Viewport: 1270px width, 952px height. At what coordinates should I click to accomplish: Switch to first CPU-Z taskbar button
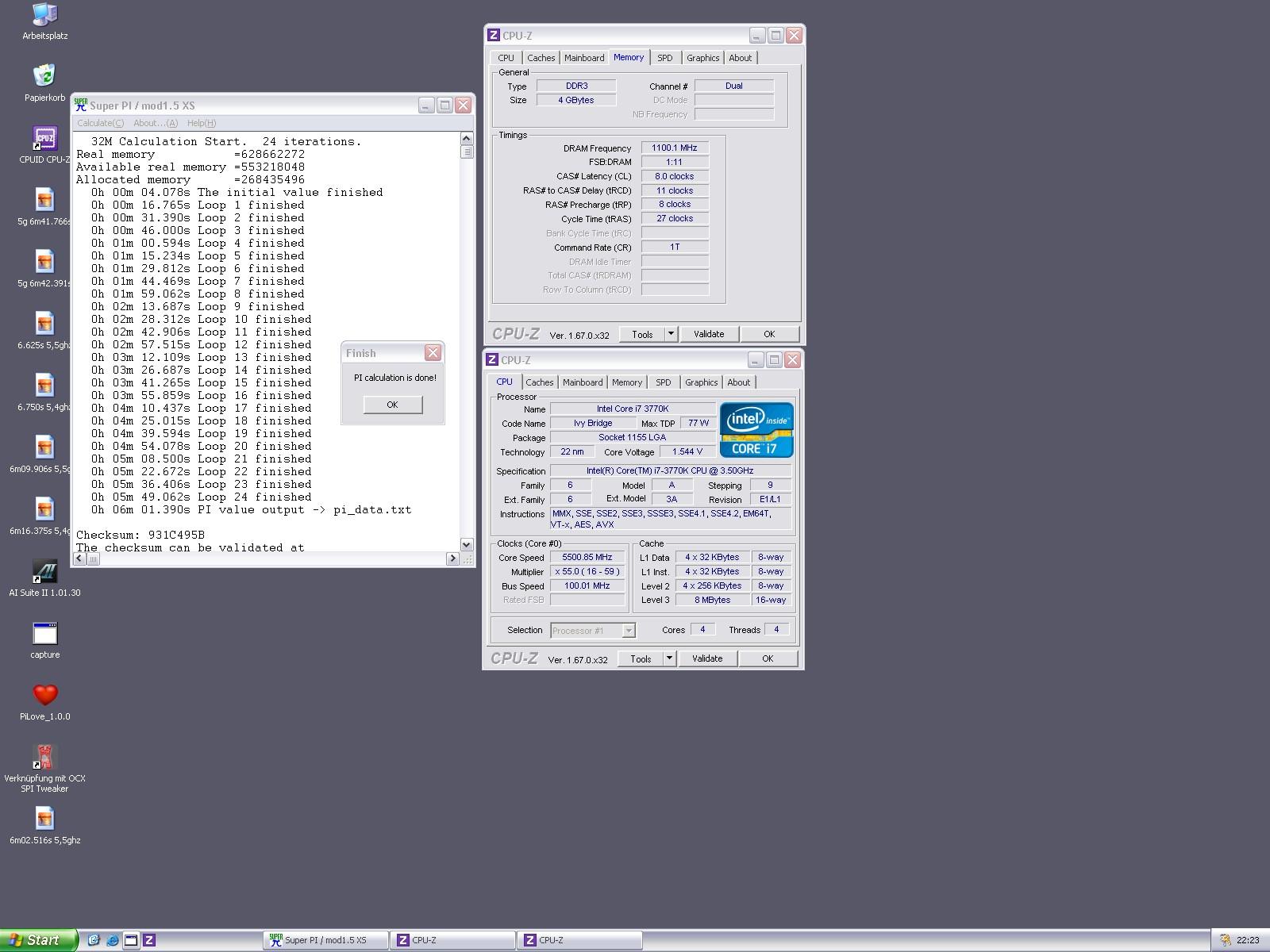(x=453, y=940)
